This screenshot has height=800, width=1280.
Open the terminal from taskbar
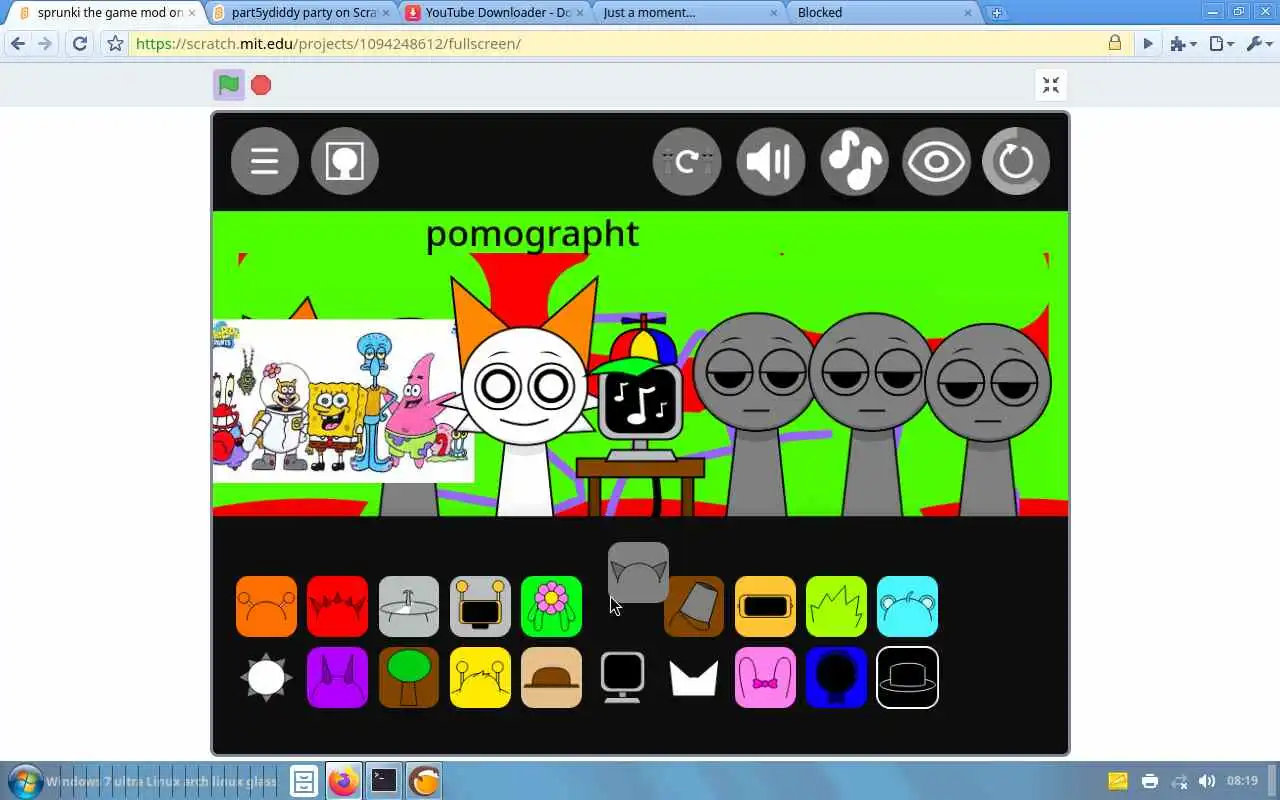(384, 780)
